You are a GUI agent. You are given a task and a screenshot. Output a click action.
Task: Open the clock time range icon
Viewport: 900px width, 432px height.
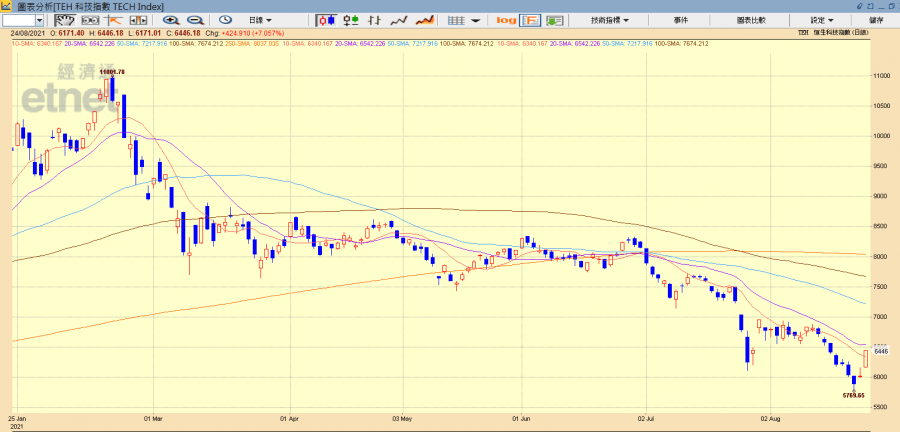click(x=225, y=20)
